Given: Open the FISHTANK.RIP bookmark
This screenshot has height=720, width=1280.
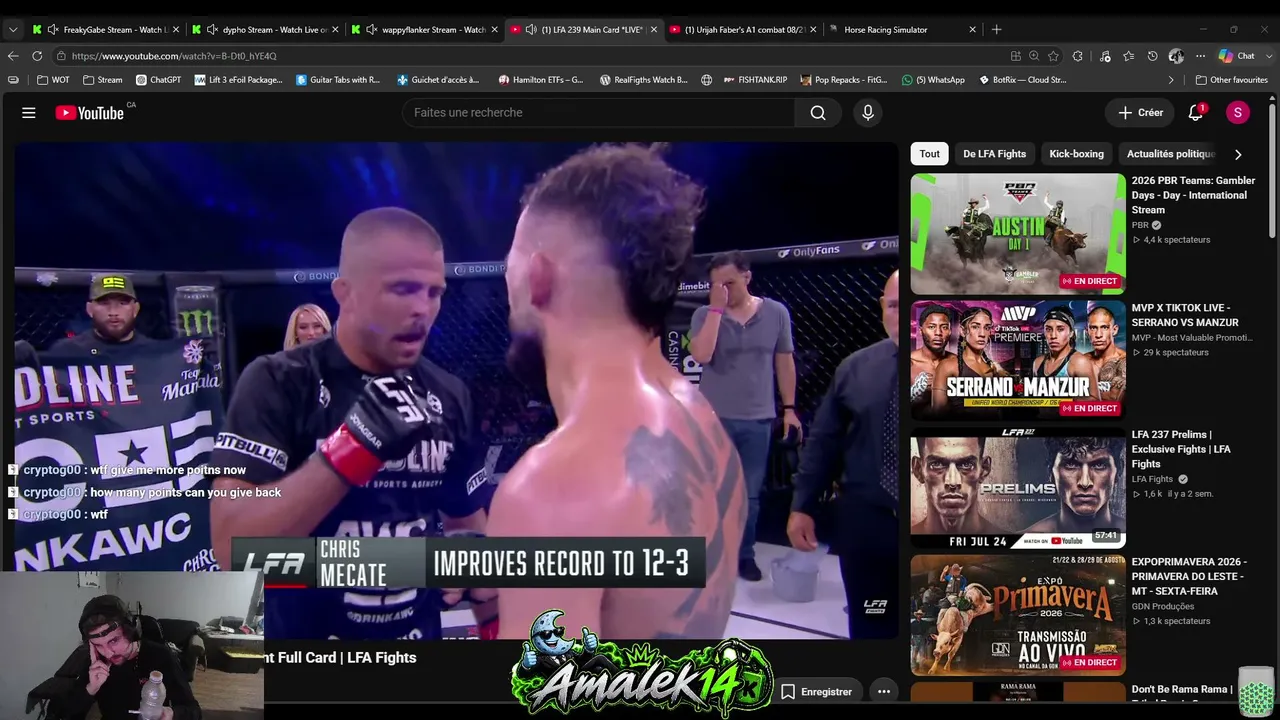Looking at the screenshot, I should [x=756, y=80].
